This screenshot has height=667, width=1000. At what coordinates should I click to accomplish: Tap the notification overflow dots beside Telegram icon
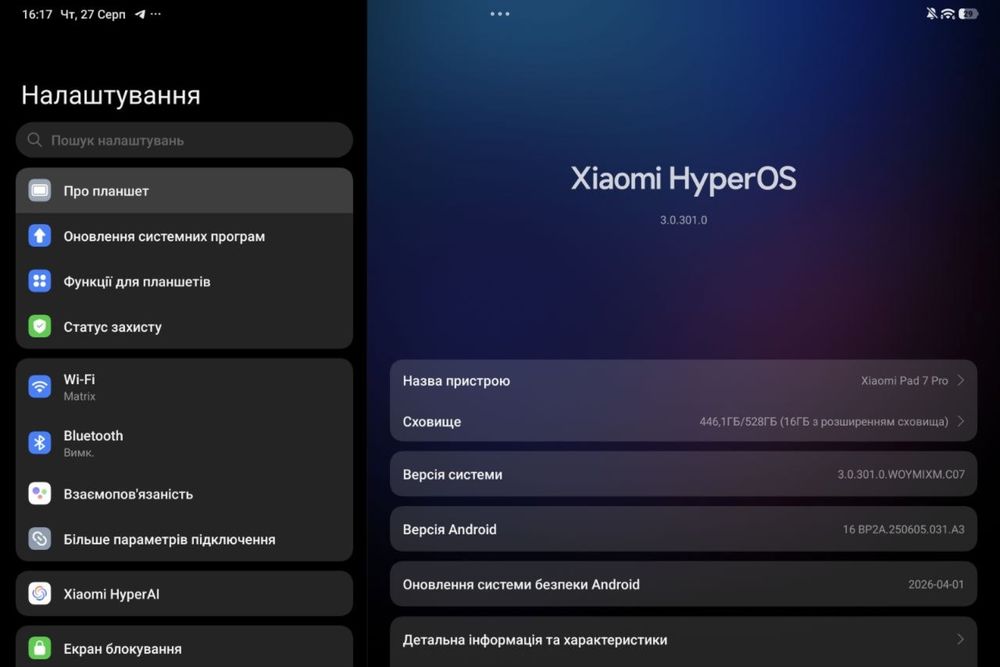pos(156,14)
